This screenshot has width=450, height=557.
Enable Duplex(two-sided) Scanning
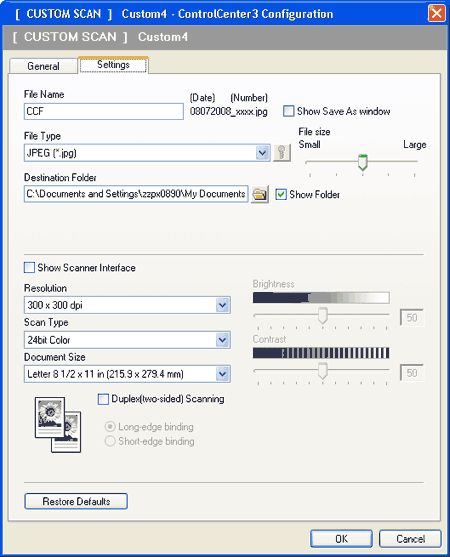(103, 399)
